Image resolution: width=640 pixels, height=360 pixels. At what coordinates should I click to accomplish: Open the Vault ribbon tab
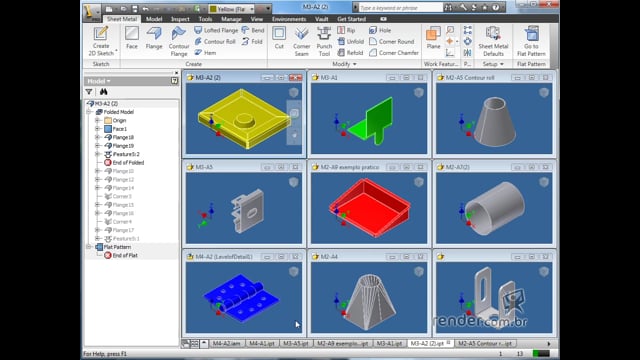point(322,19)
